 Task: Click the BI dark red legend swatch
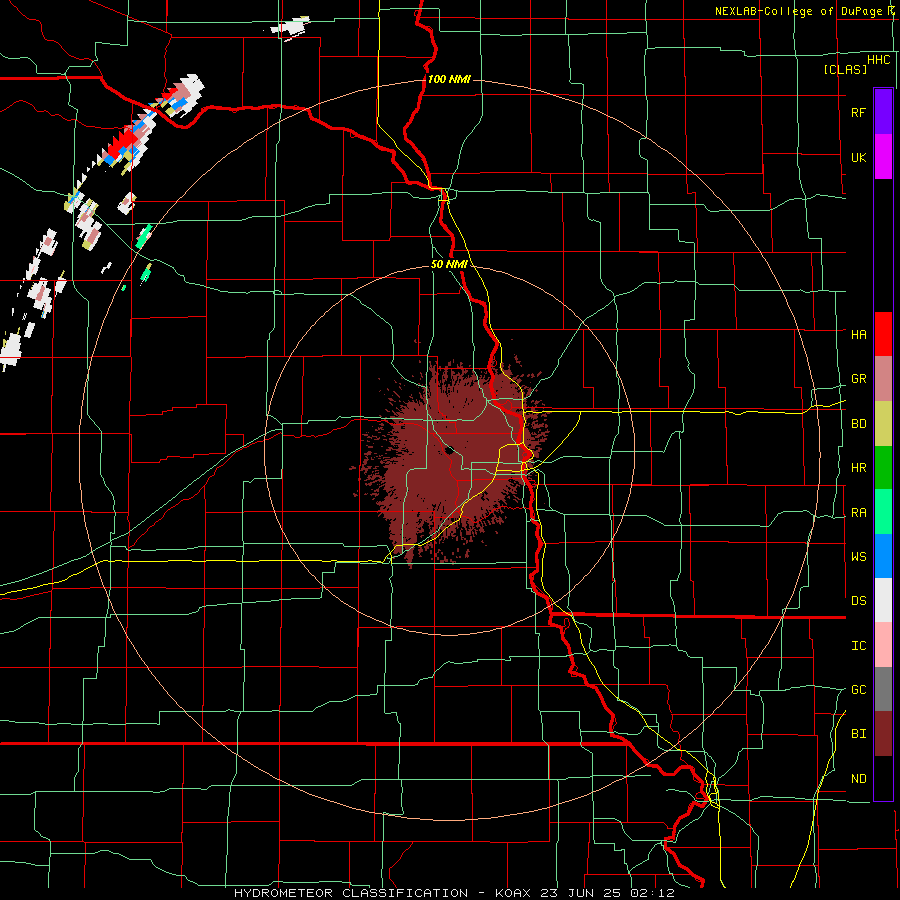[x=883, y=734]
